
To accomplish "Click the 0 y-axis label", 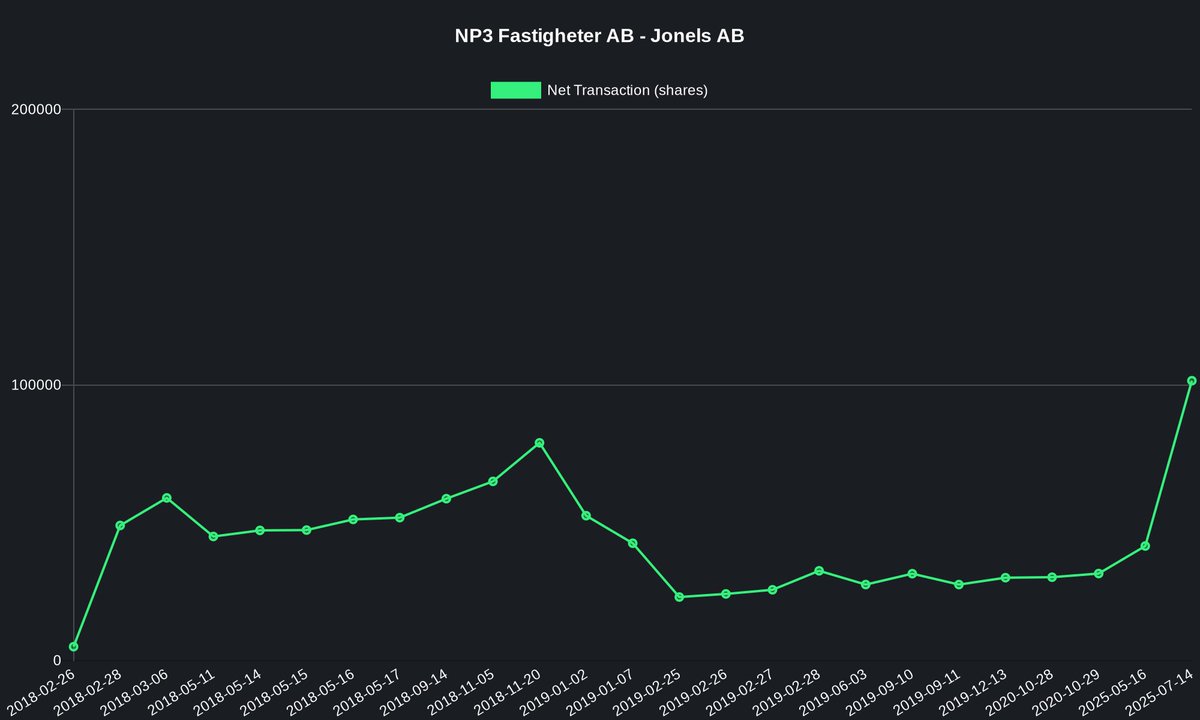I will click(x=57, y=661).
